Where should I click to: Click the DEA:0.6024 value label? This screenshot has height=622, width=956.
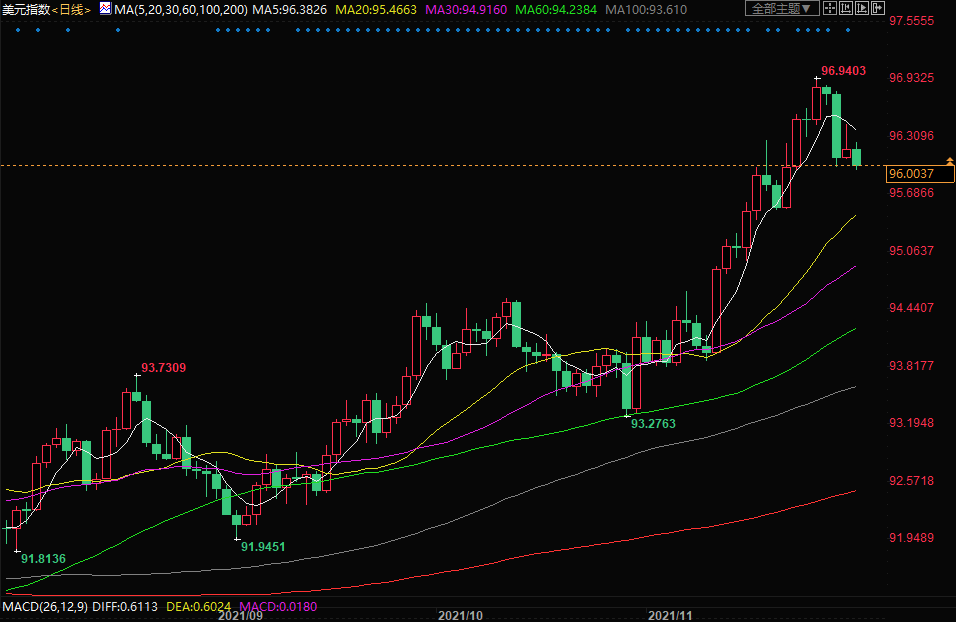tap(190, 605)
